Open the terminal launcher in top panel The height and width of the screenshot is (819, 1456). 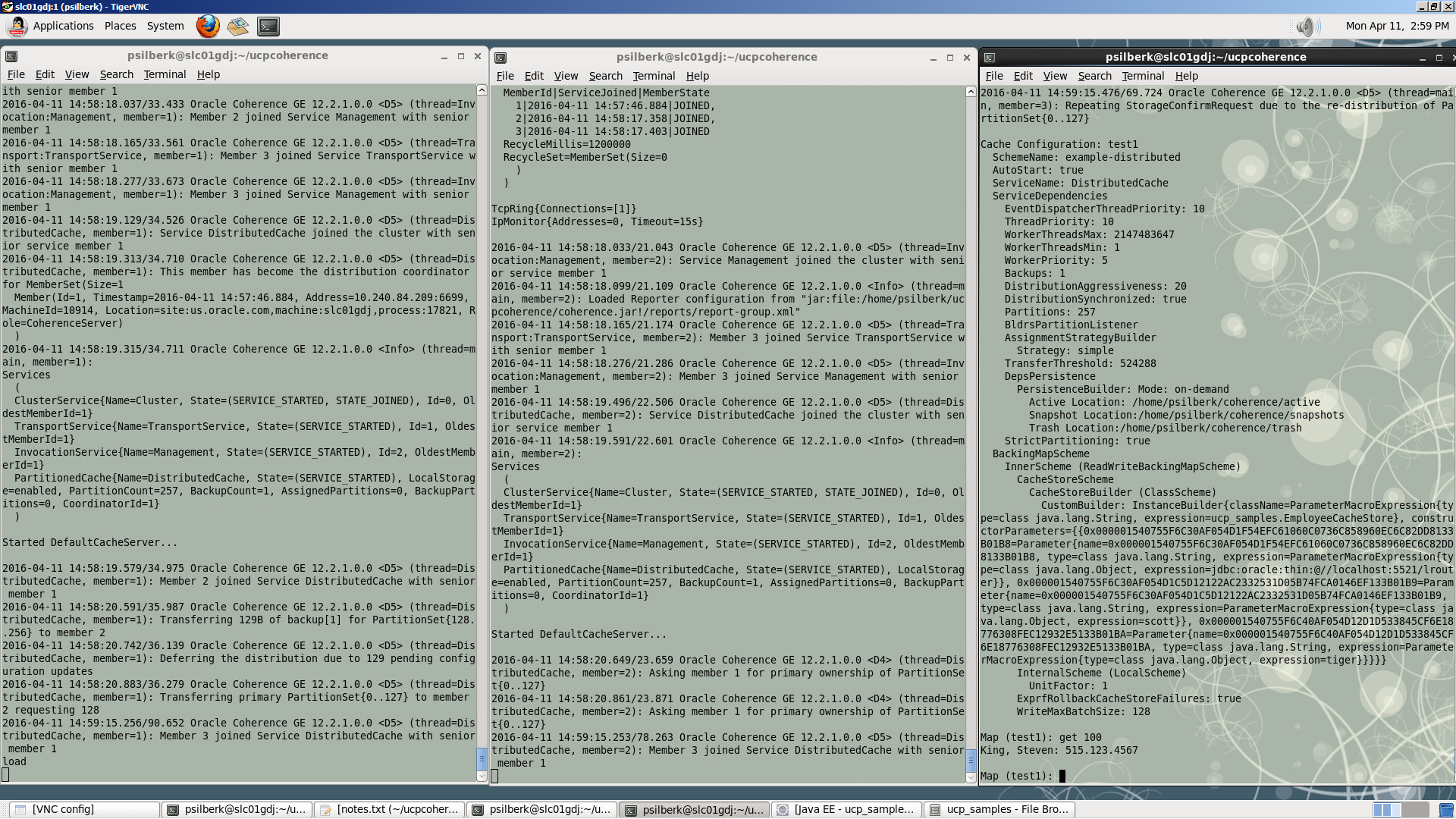tap(268, 27)
